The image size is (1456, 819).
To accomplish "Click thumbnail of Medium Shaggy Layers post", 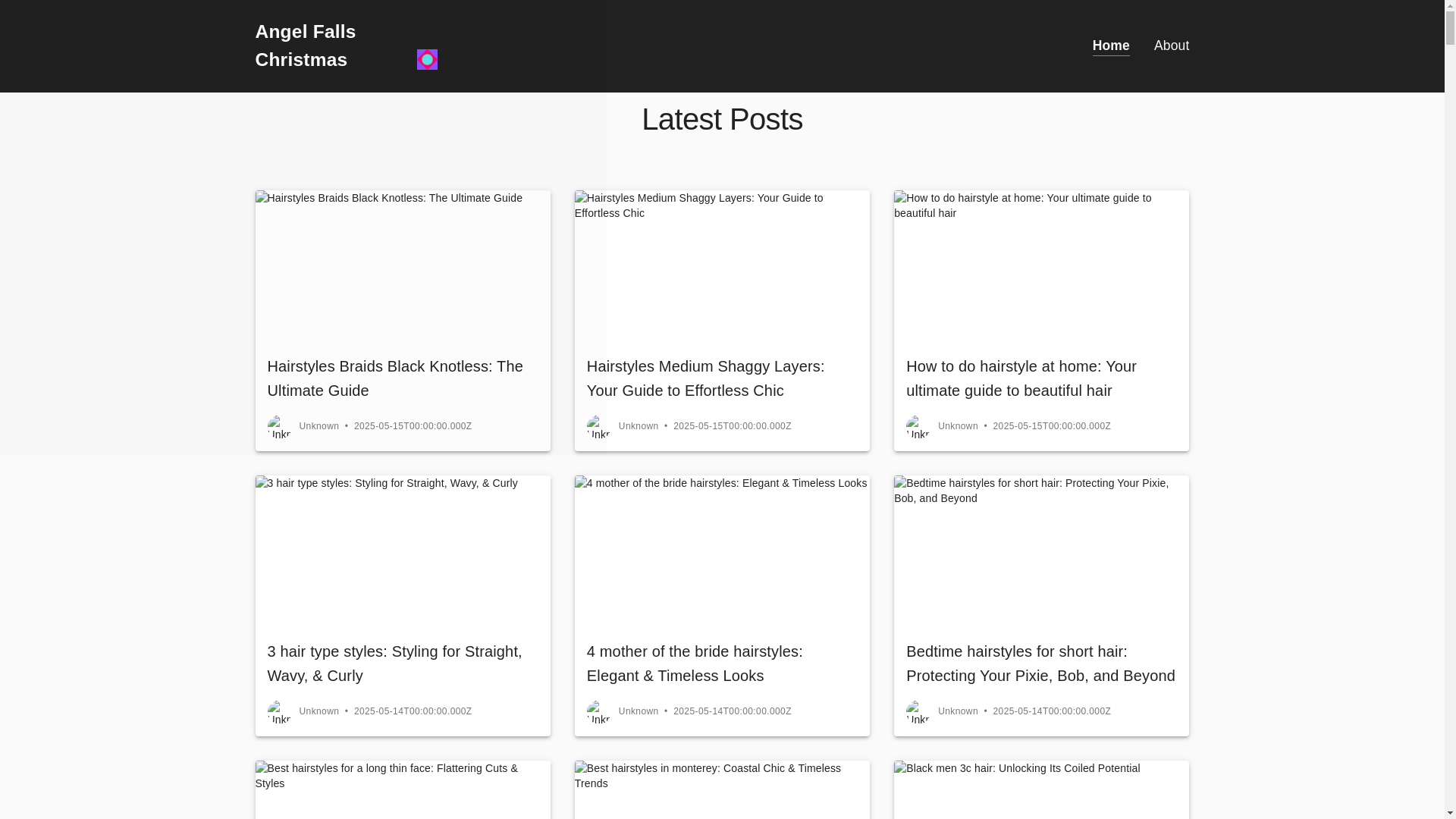I will tap(721, 266).
